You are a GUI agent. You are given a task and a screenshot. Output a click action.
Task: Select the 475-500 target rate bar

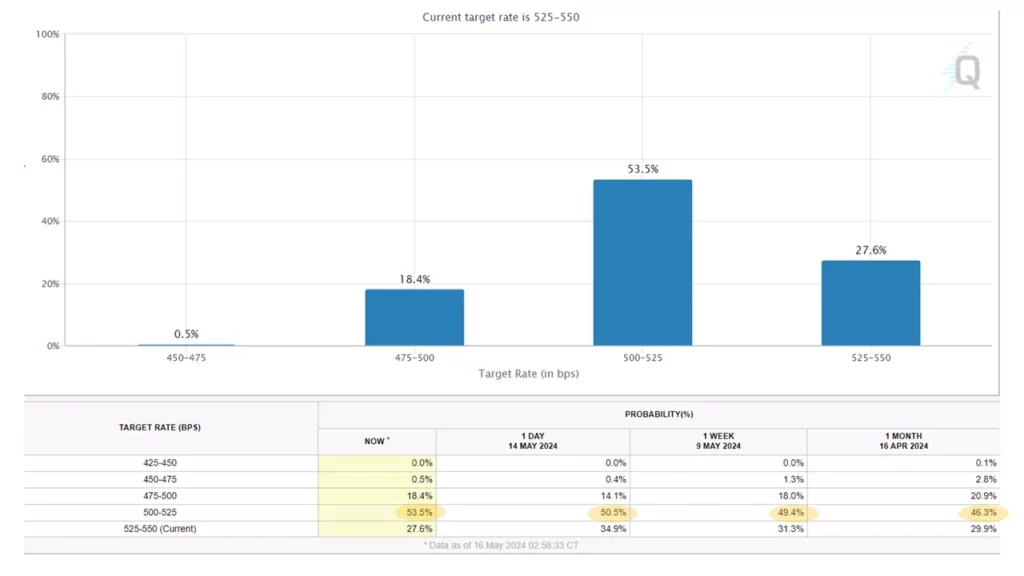414,317
